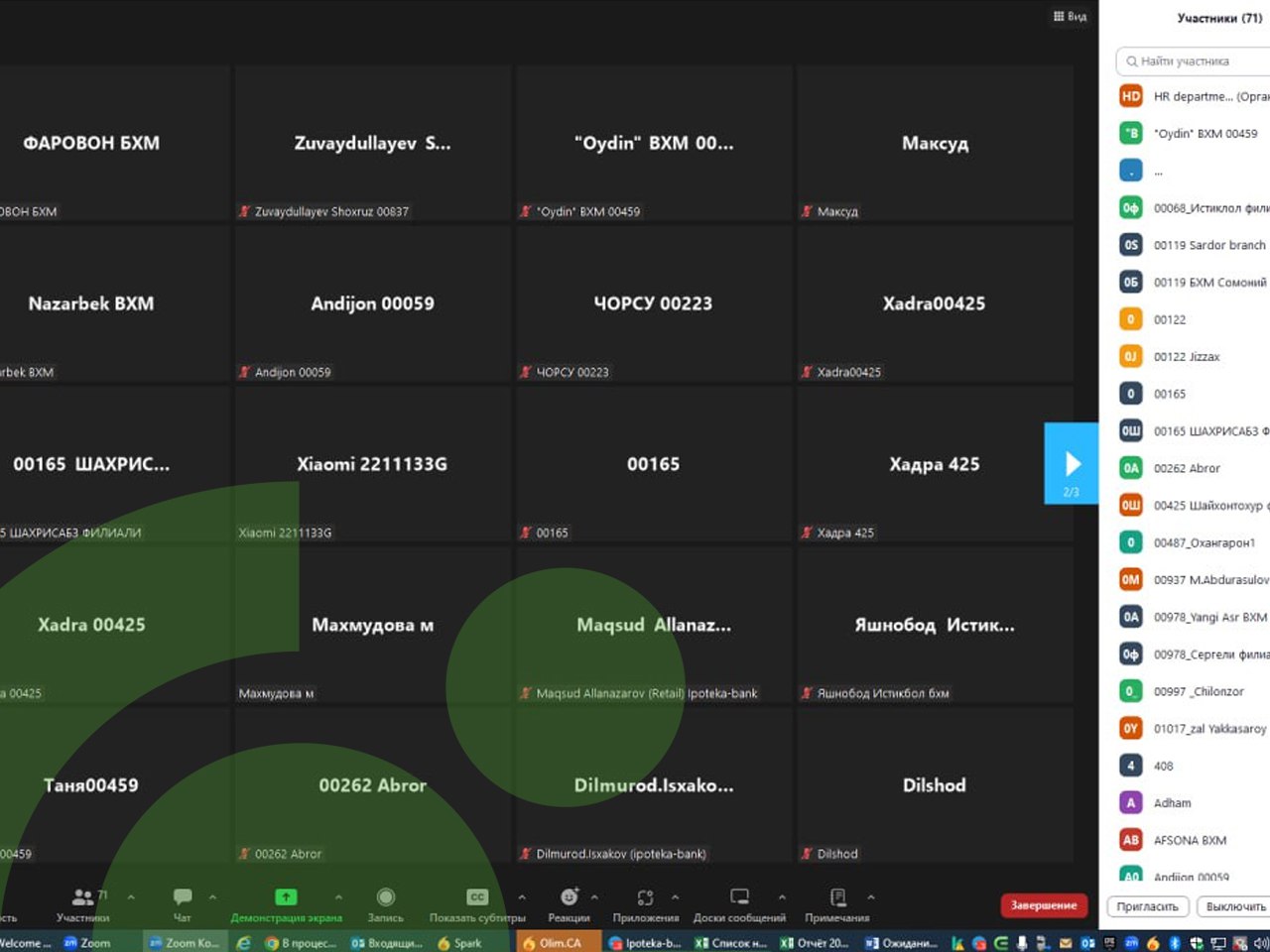The image size is (1270, 952).
Task: Go to next gallery page arrow
Action: [1072, 463]
